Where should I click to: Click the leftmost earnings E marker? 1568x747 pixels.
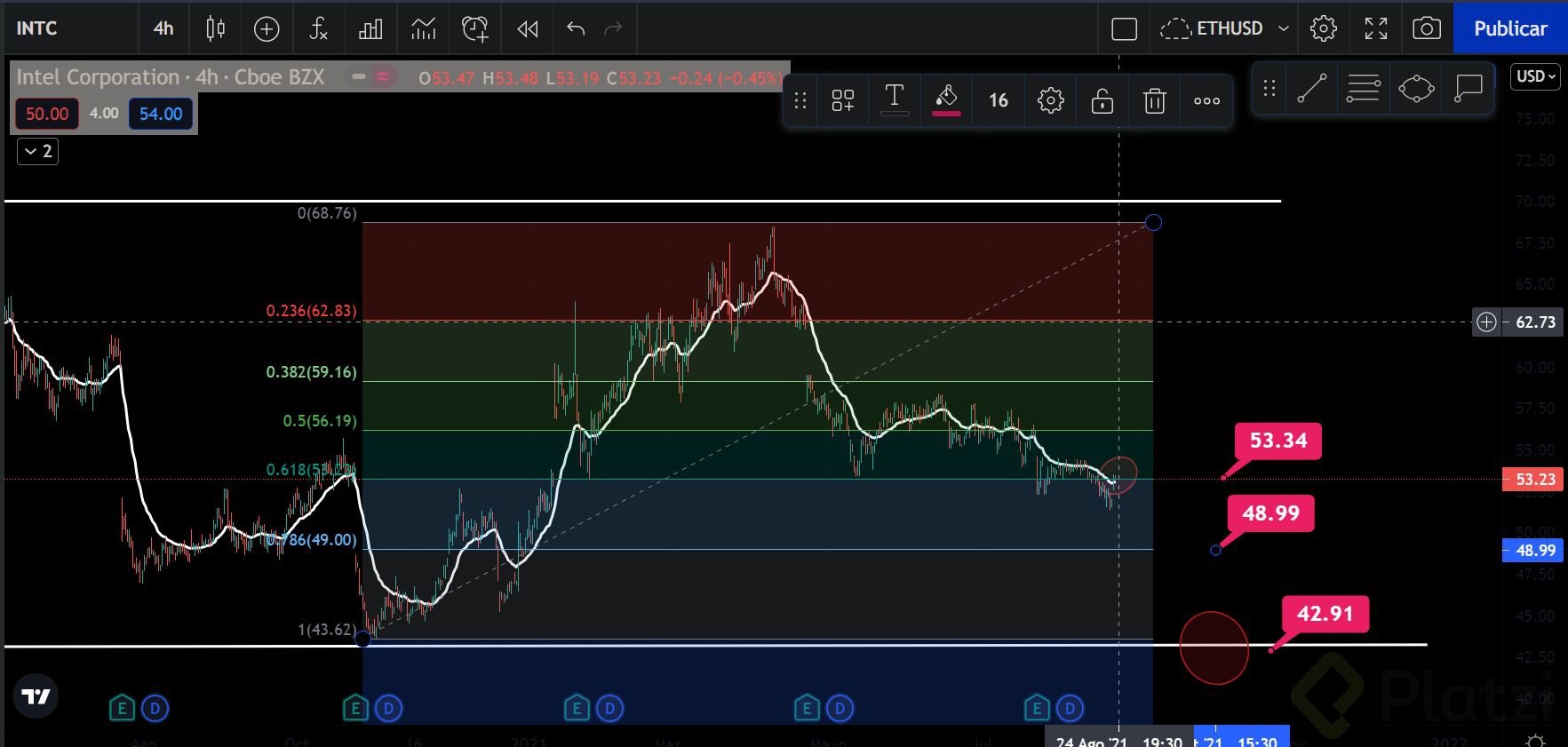coord(122,708)
